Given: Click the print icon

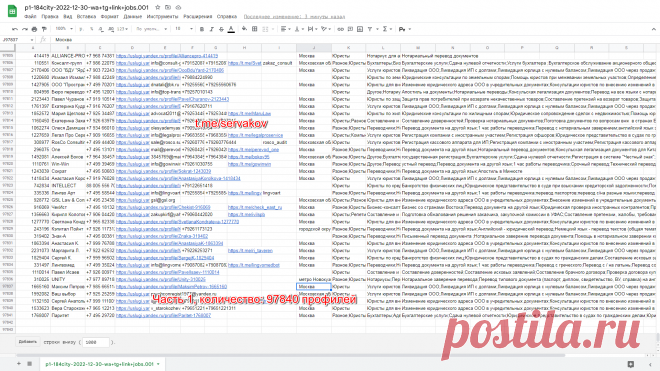Looking at the screenshot, I should click(35, 29).
